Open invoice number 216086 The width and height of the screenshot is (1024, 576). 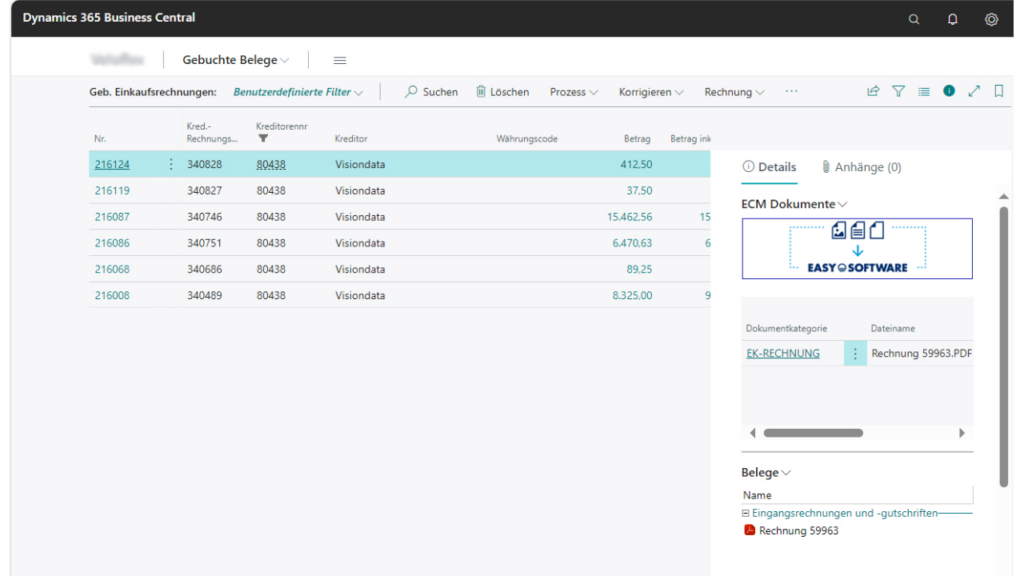pos(112,243)
